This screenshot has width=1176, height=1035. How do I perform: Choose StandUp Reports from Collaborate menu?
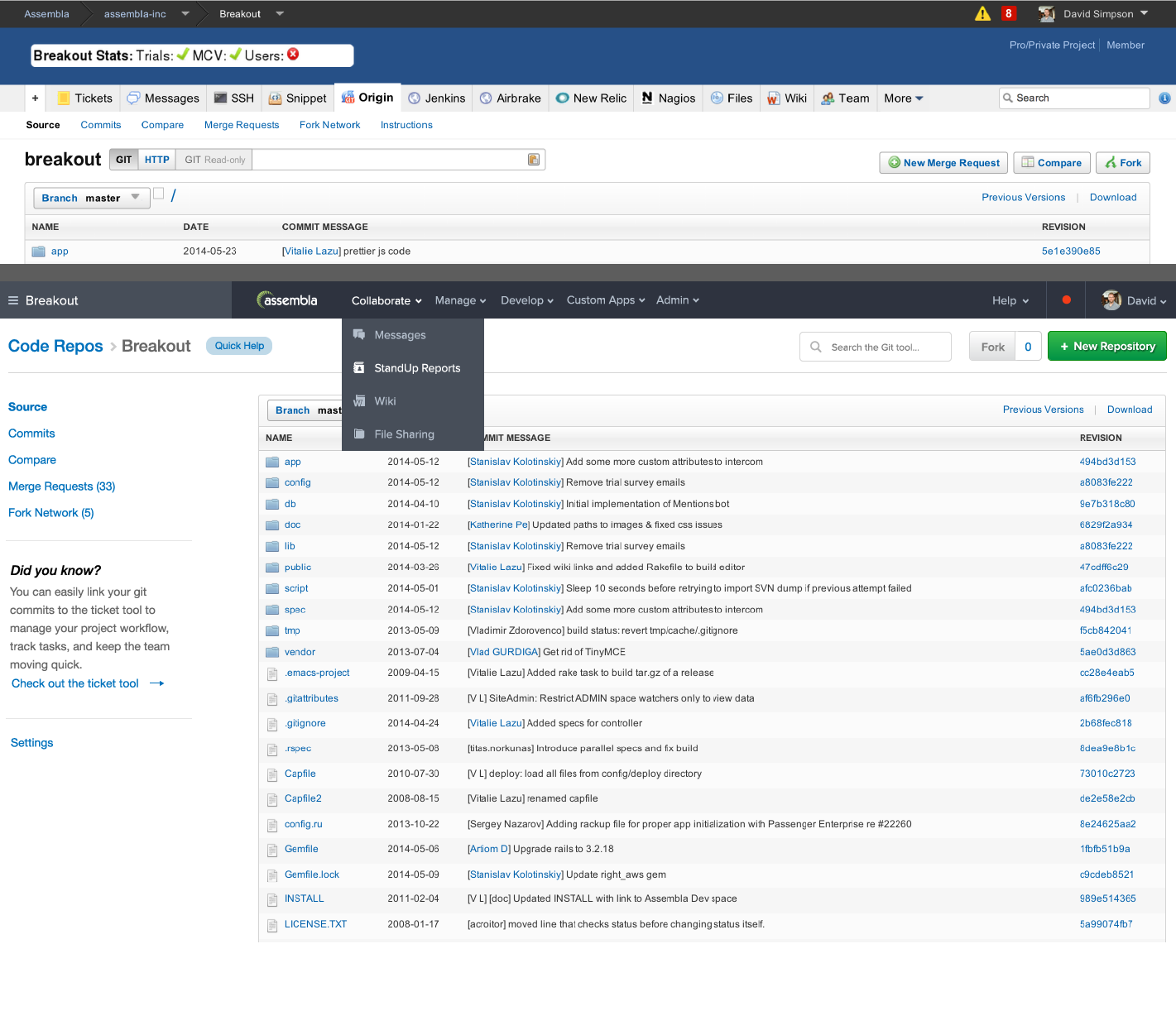click(x=412, y=368)
